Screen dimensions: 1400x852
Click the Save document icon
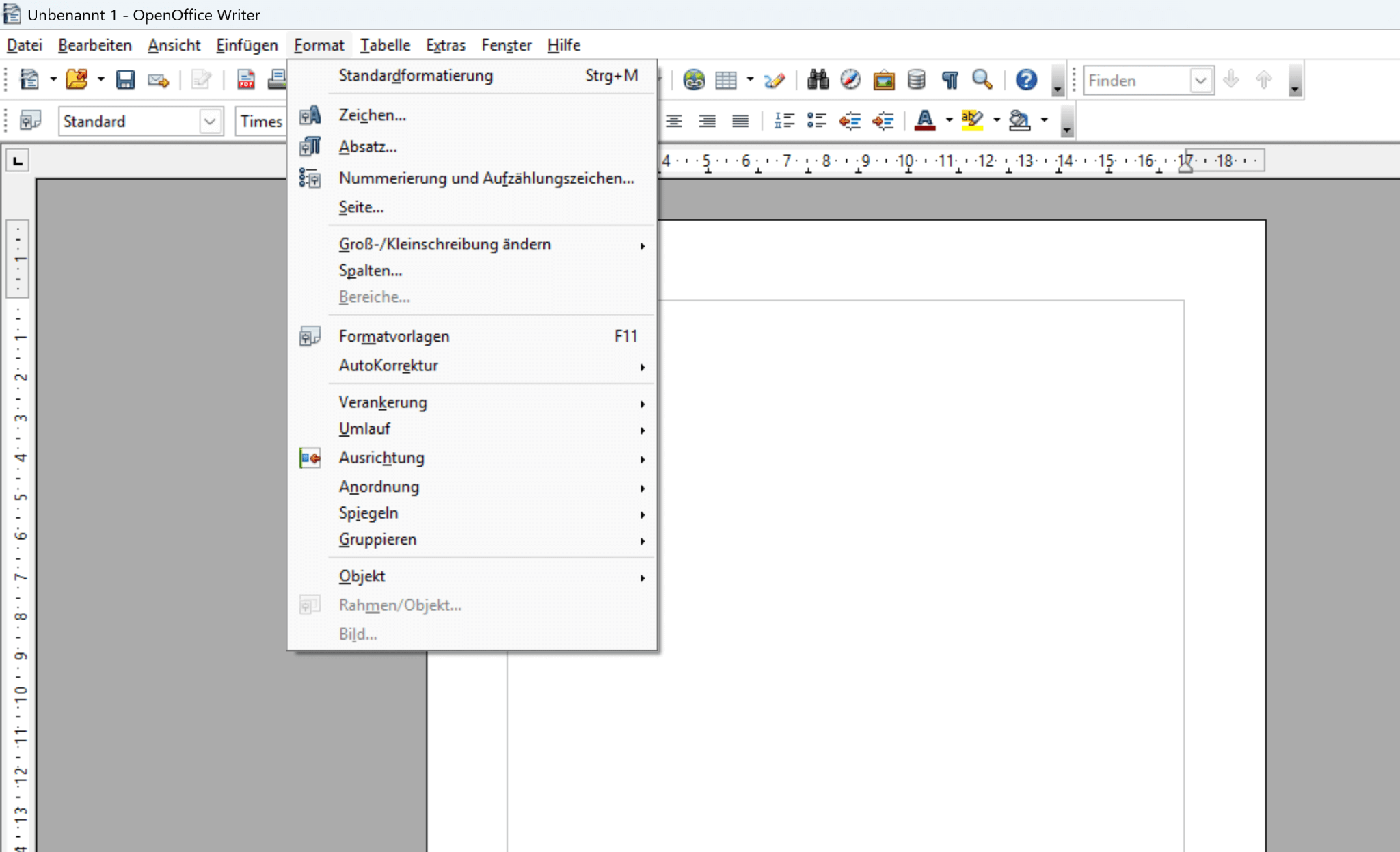tap(125, 80)
